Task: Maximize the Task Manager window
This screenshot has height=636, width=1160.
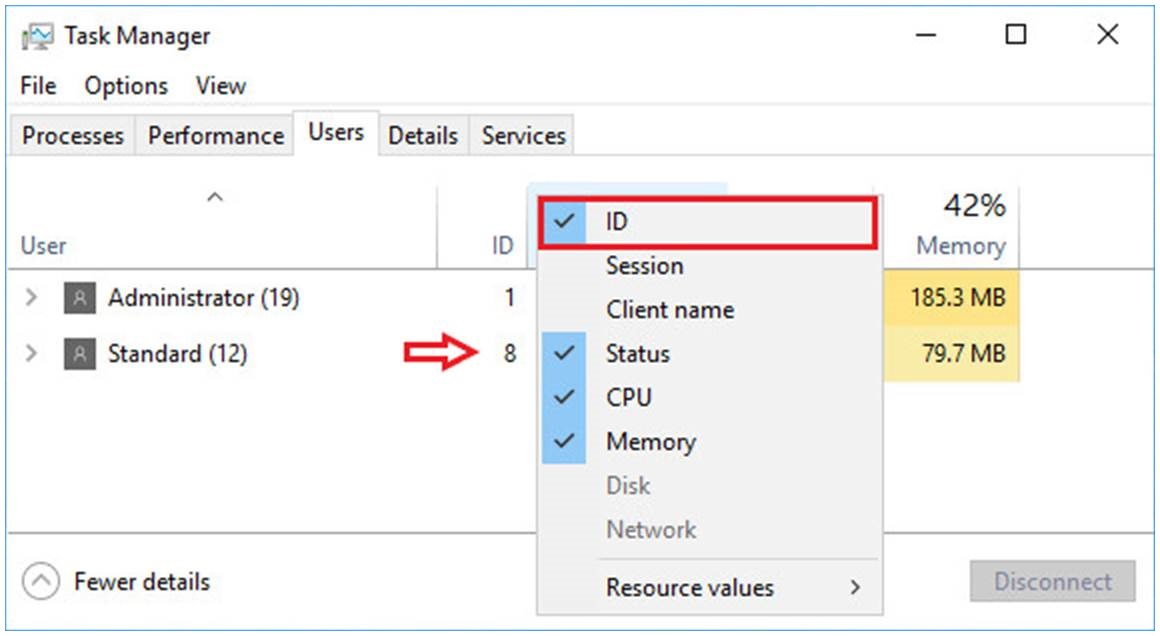Action: coord(1016,35)
